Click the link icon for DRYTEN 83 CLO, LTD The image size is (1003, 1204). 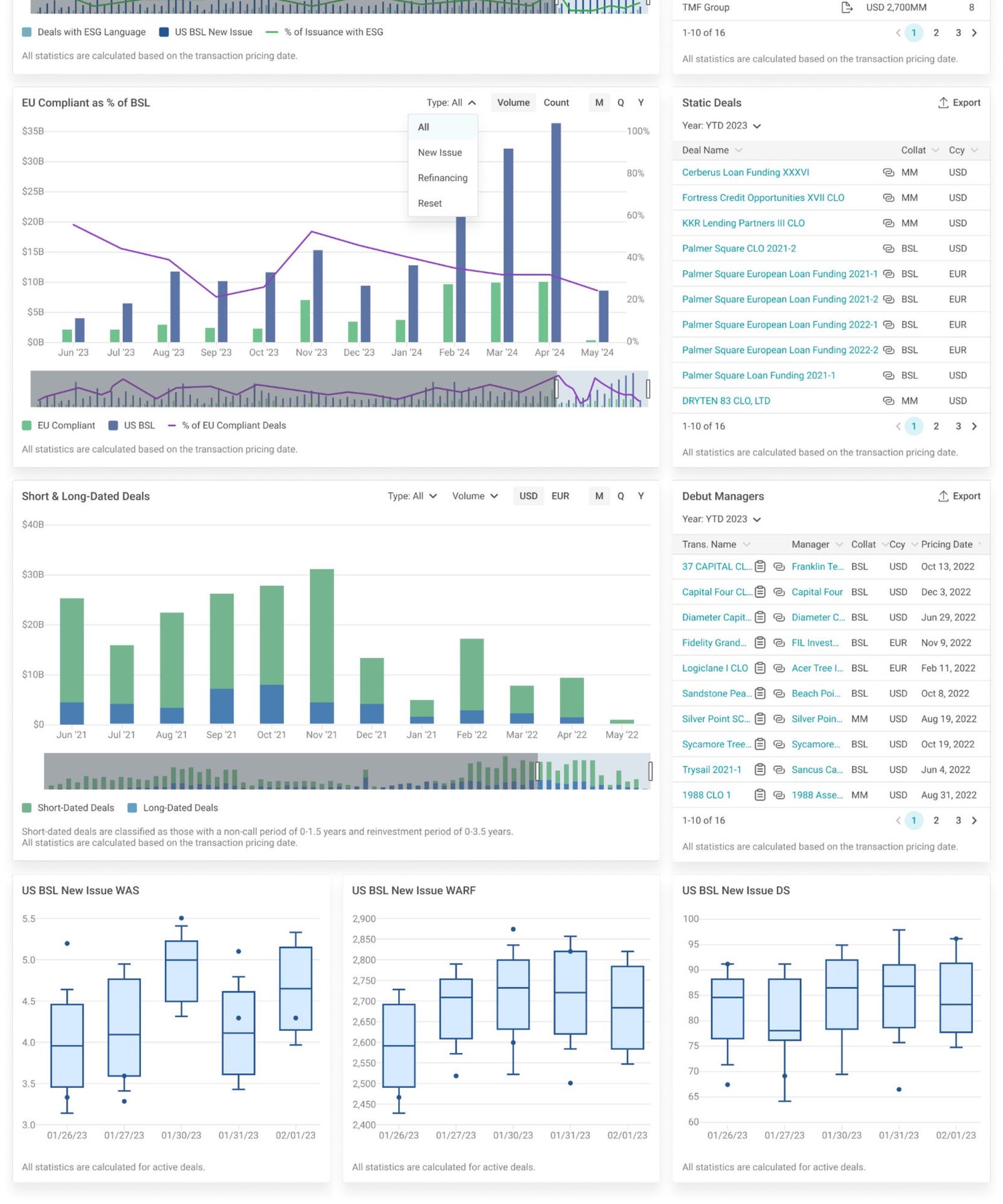point(888,401)
